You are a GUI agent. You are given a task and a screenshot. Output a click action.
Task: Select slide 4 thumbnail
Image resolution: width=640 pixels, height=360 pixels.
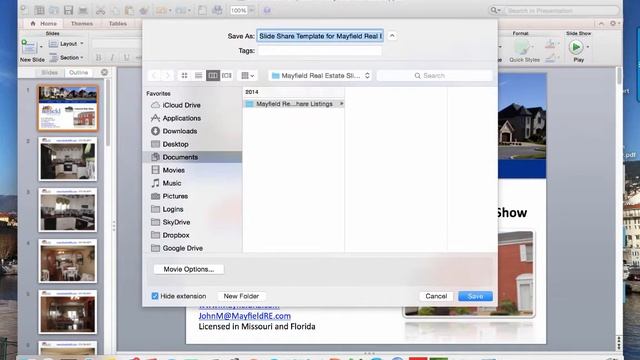tap(68, 261)
